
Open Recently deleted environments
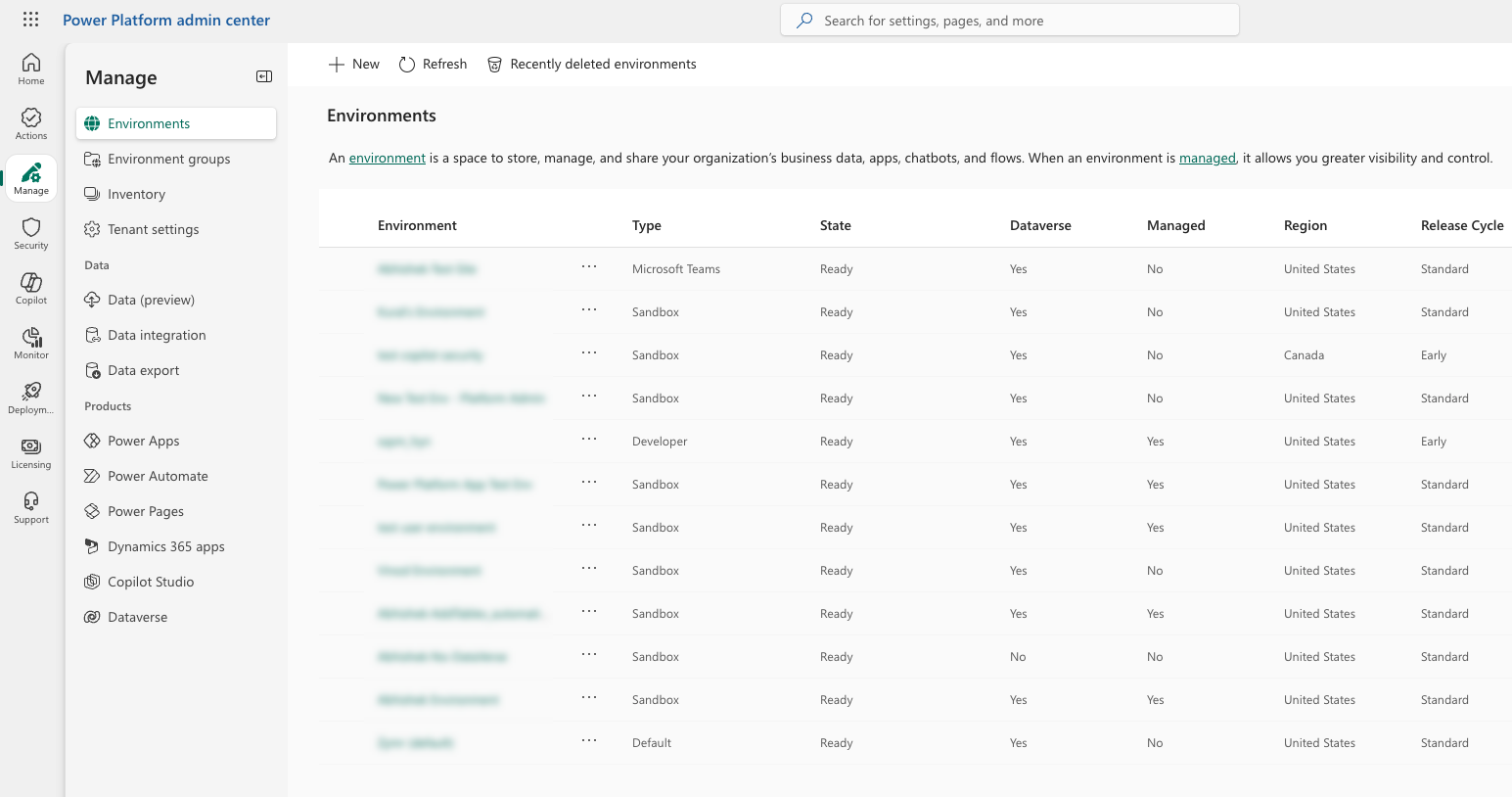pos(592,65)
